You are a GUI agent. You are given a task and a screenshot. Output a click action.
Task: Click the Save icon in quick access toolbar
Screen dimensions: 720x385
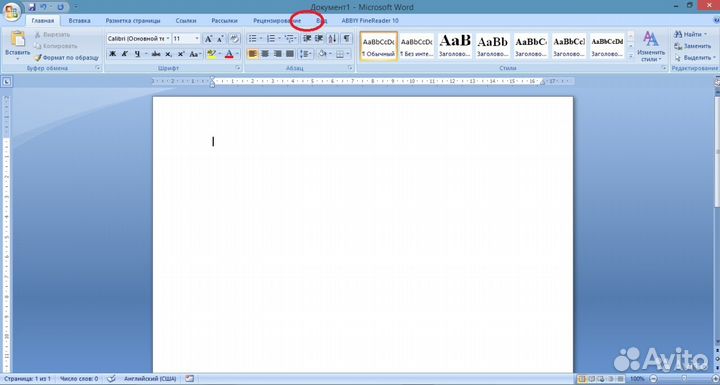pyautogui.click(x=32, y=7)
